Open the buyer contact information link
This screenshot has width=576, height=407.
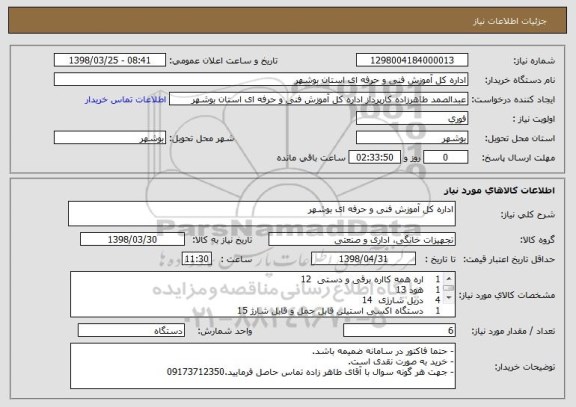(126, 100)
